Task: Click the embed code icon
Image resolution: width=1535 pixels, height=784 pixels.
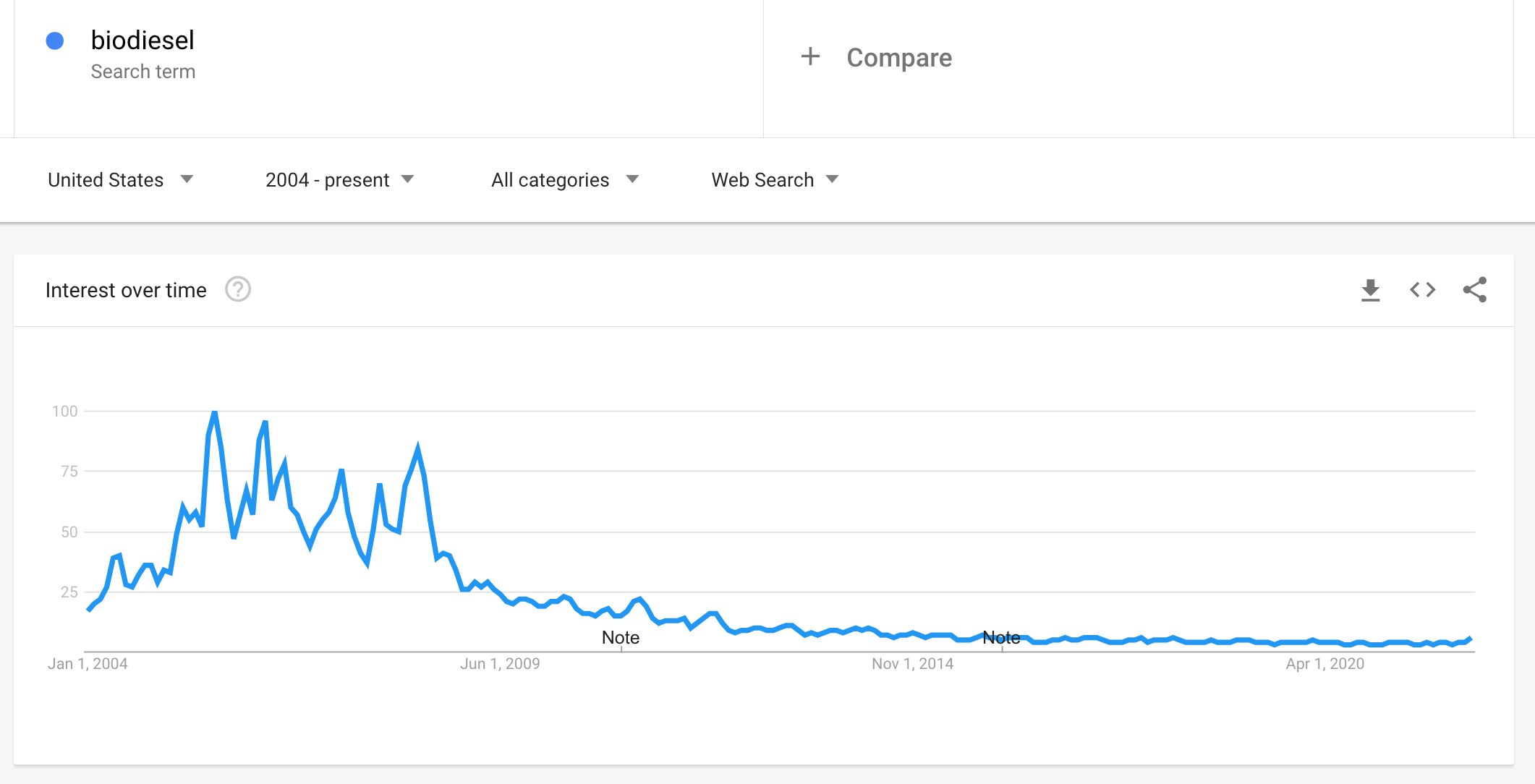Action: coord(1422,290)
